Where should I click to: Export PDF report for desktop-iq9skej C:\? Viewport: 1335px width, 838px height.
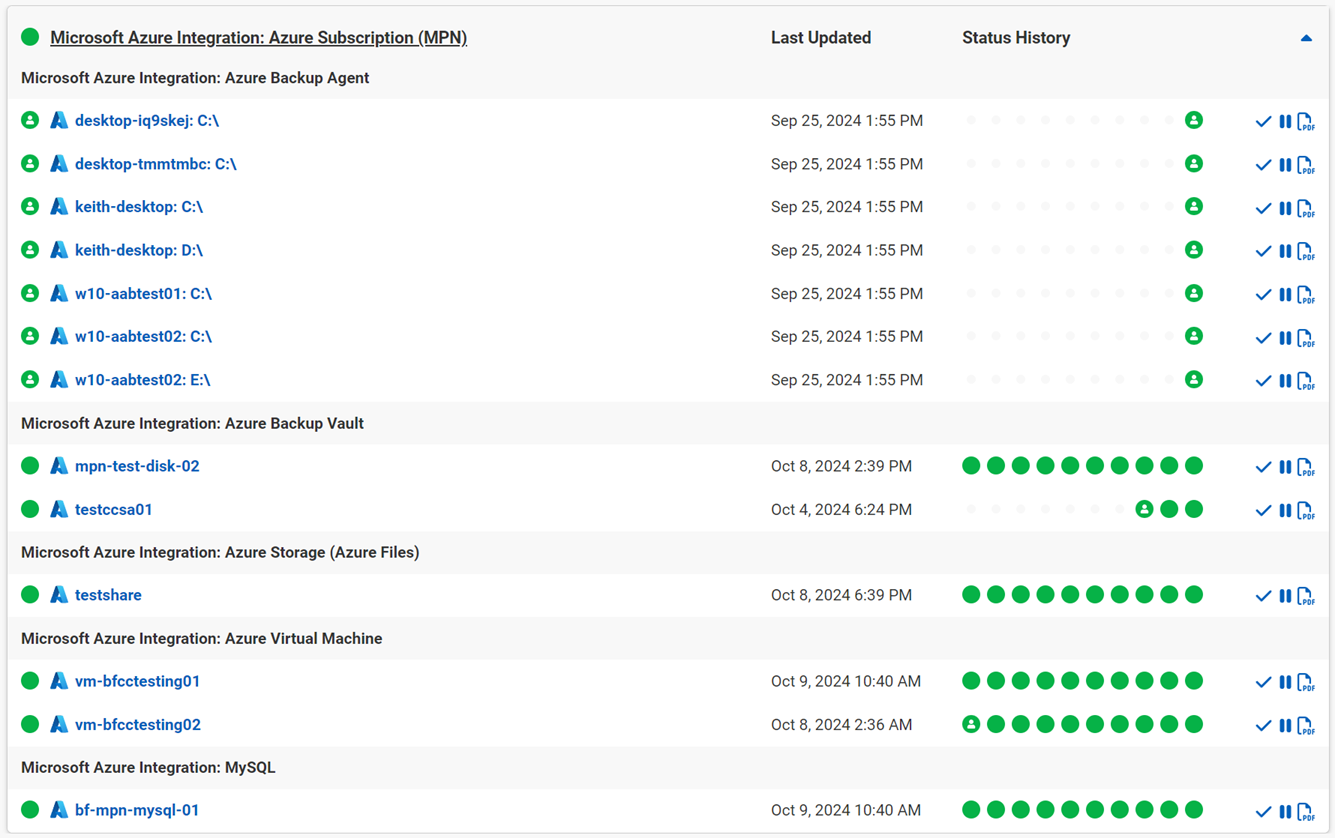pyautogui.click(x=1305, y=122)
